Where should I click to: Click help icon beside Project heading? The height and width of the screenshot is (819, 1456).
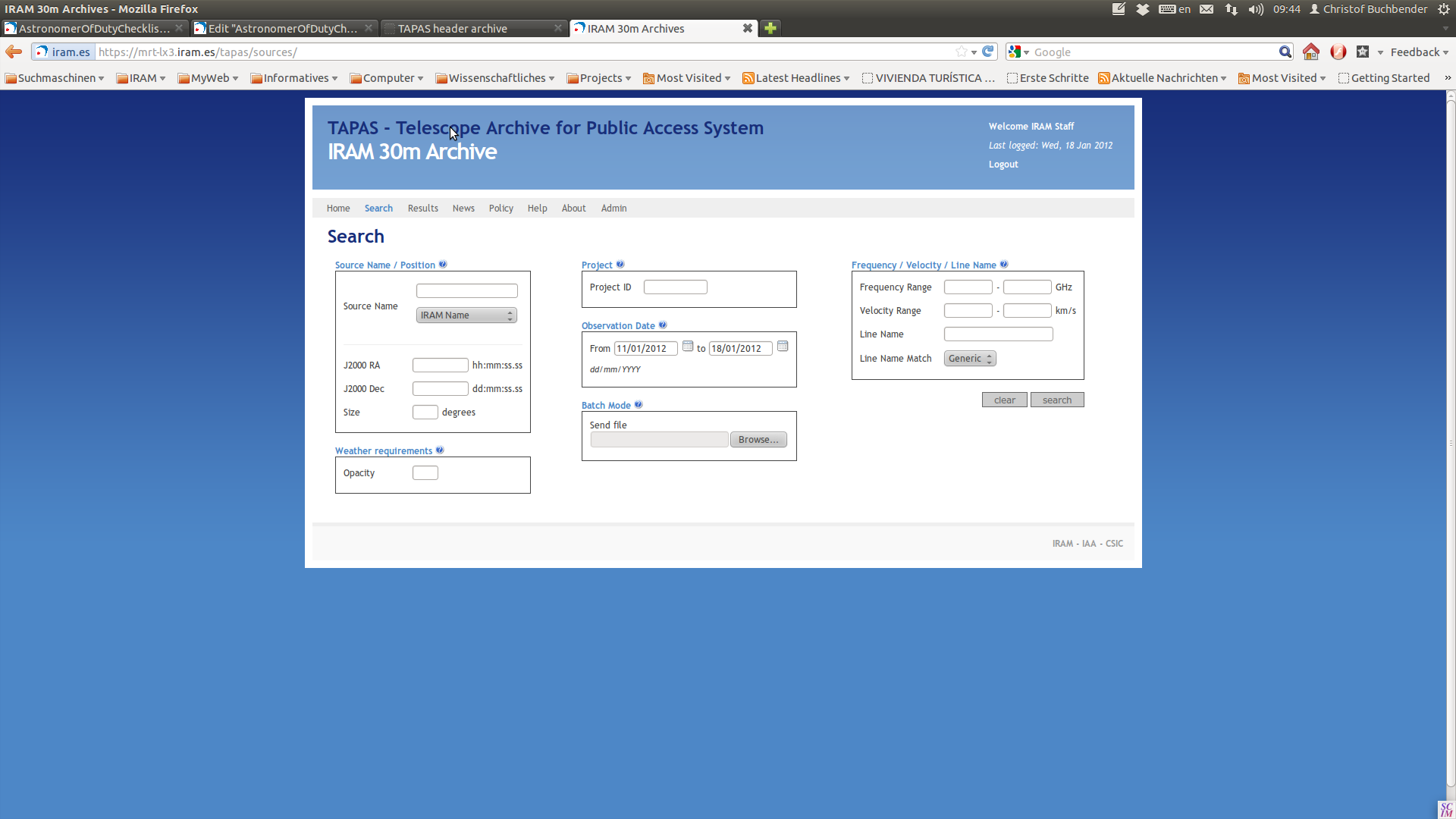pyautogui.click(x=620, y=265)
